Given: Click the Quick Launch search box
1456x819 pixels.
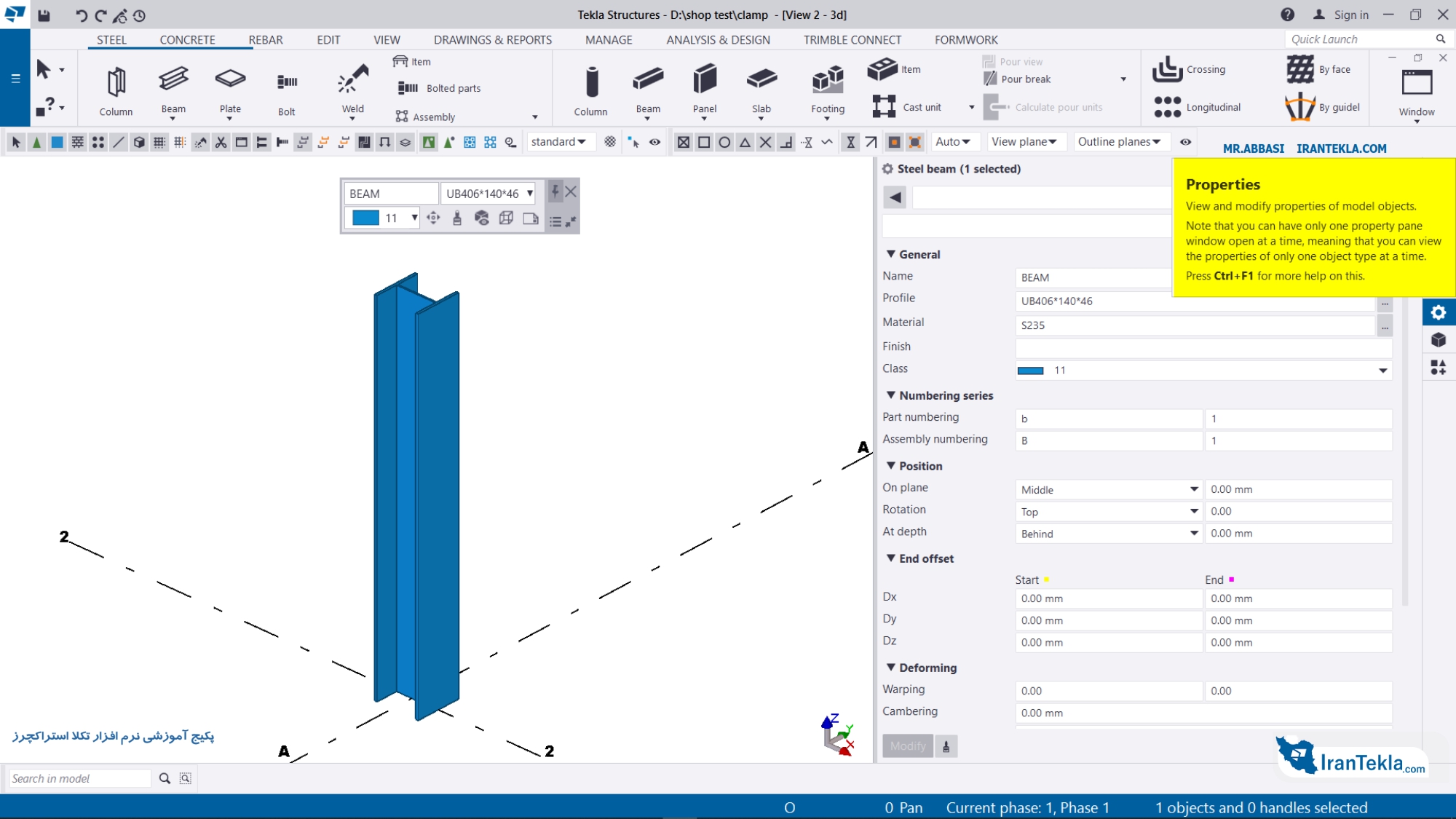Looking at the screenshot, I should [1360, 39].
